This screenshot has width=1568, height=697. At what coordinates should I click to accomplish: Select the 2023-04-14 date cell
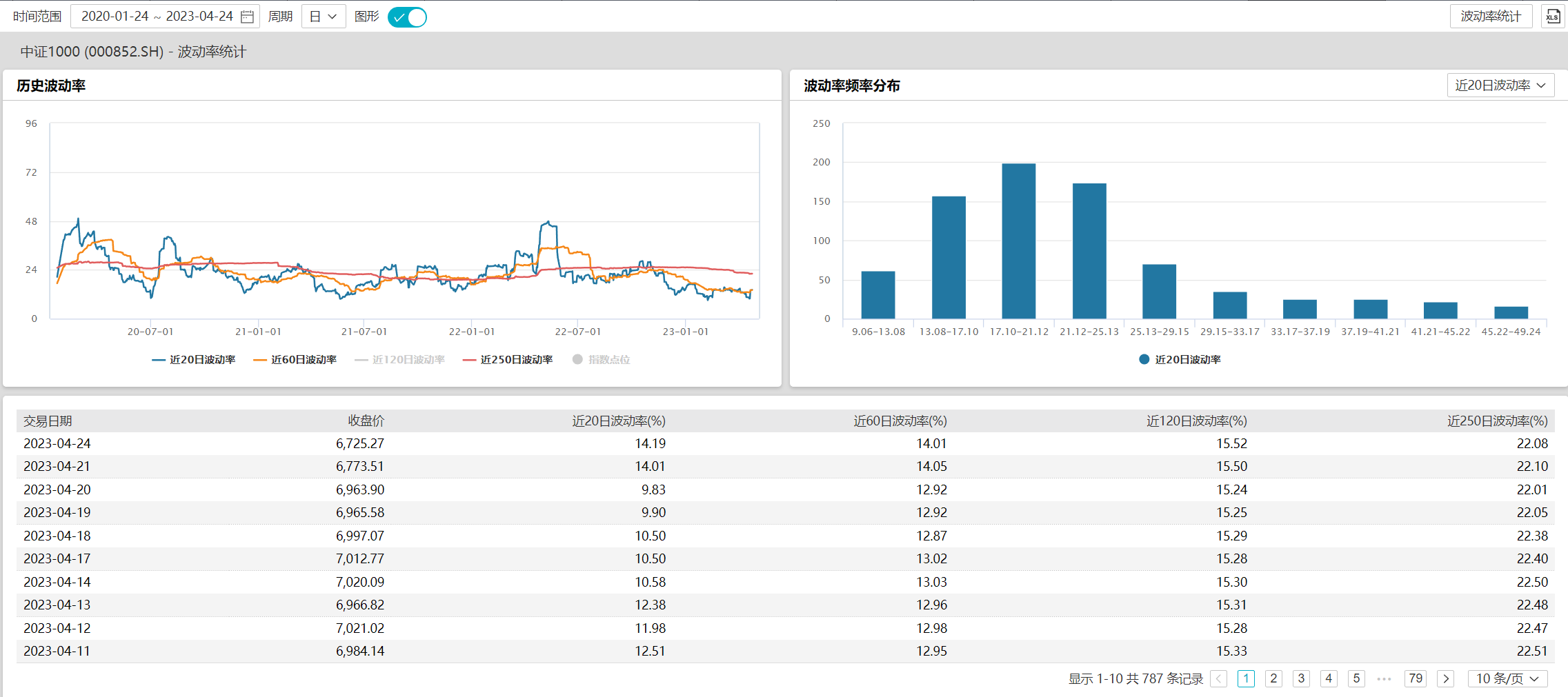tap(57, 583)
